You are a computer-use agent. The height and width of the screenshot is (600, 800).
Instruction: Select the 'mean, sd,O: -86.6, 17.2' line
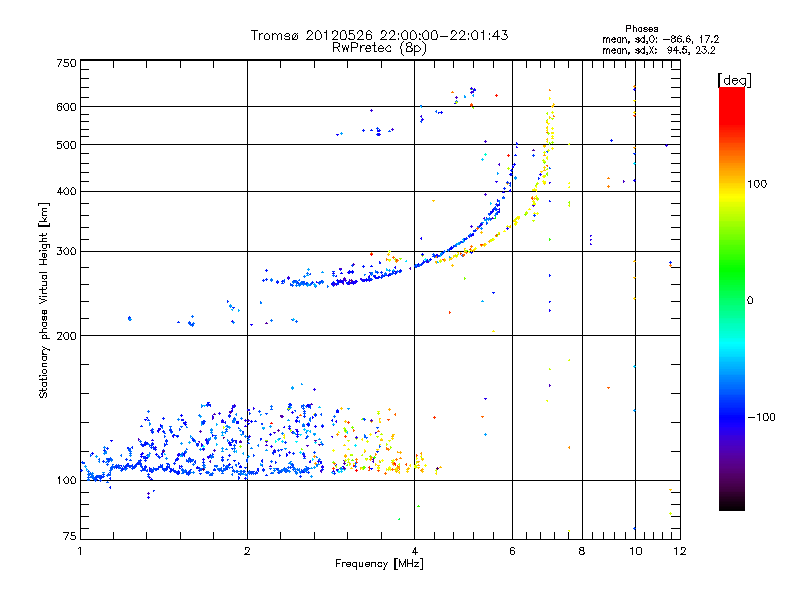click(x=661, y=39)
